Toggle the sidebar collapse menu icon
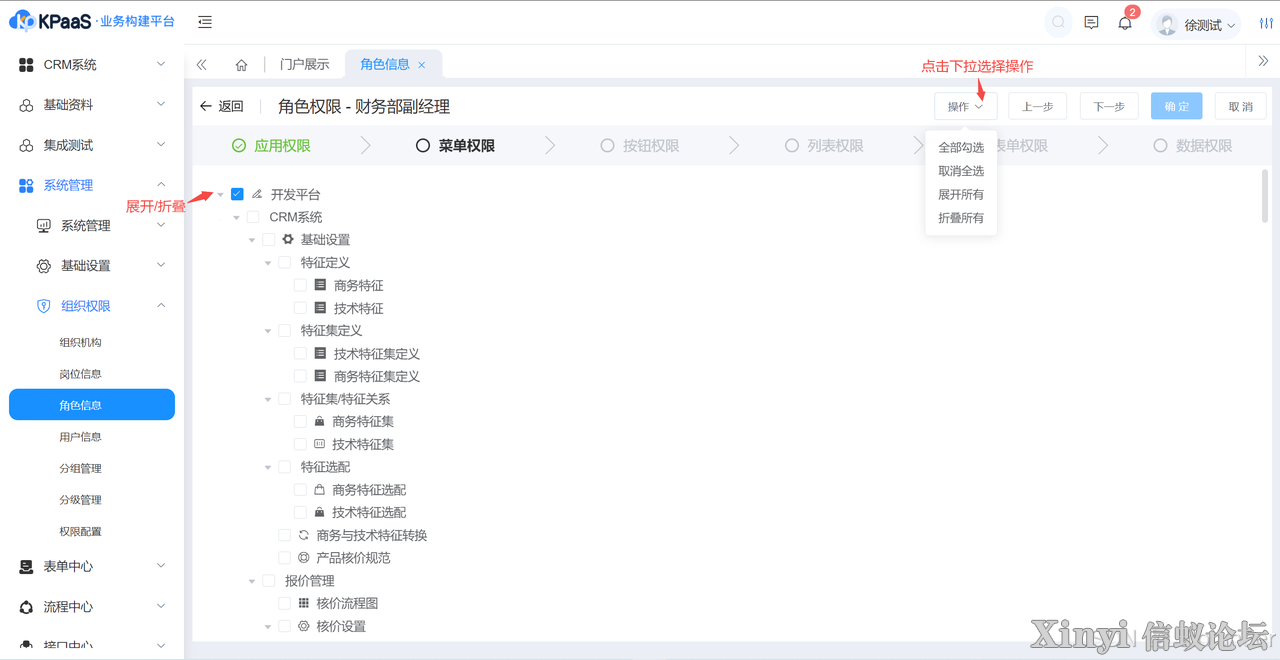The image size is (1280, 660). click(x=204, y=22)
